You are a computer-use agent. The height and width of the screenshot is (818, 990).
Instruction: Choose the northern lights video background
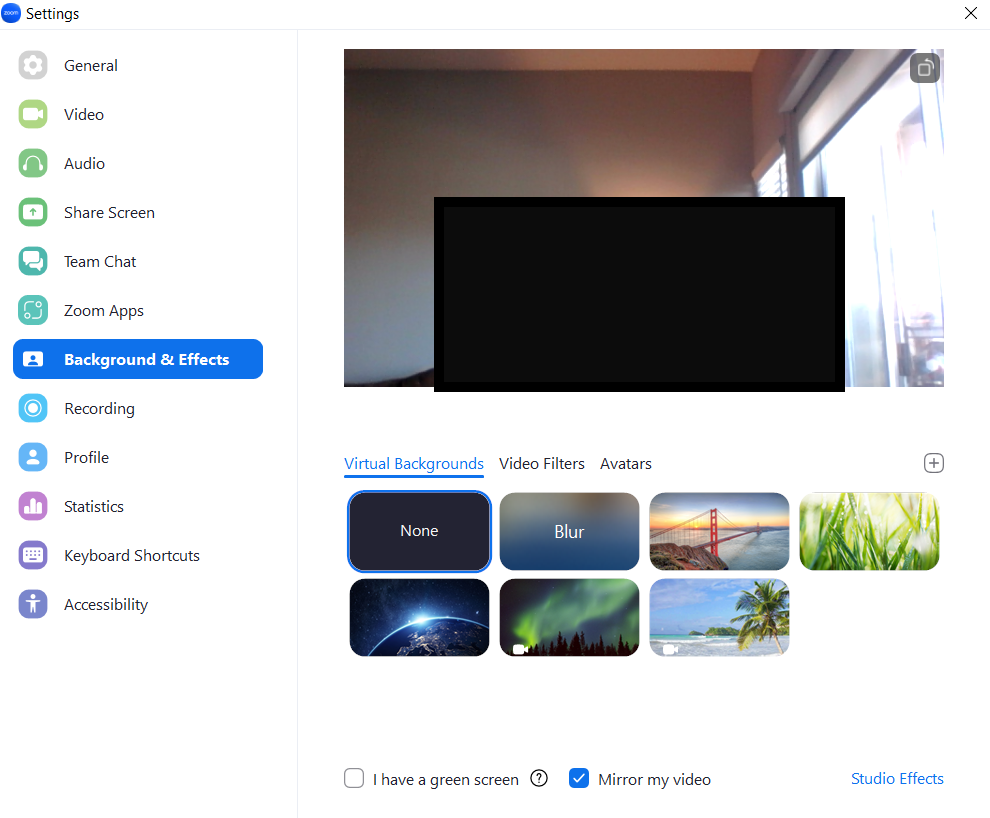(x=569, y=617)
